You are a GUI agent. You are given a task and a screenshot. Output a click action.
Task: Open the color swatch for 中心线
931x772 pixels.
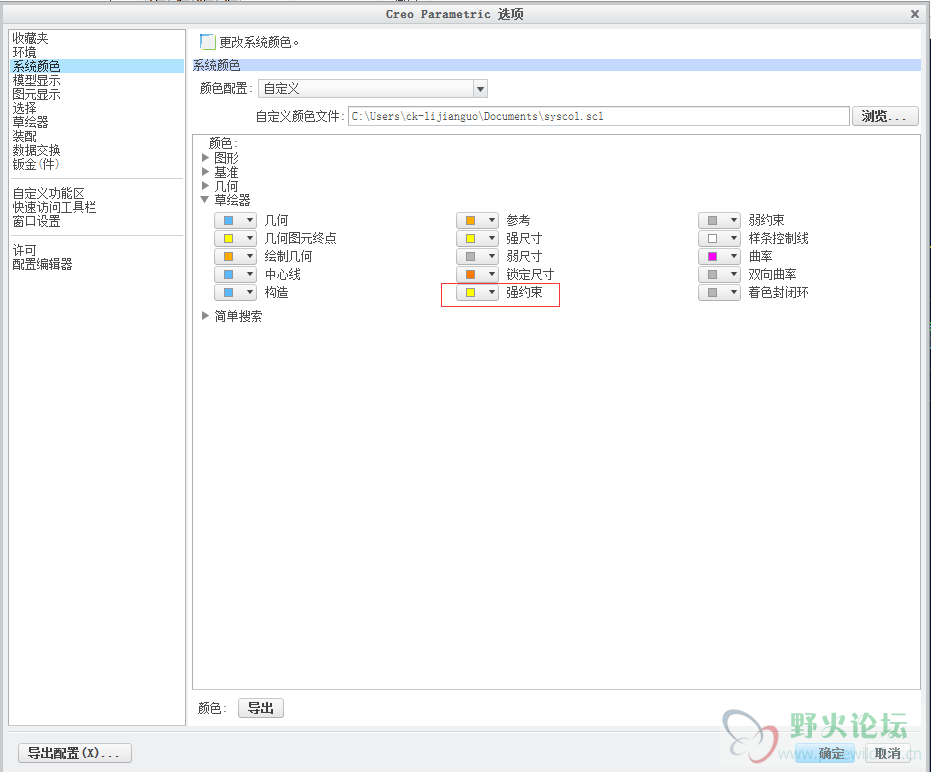236,274
